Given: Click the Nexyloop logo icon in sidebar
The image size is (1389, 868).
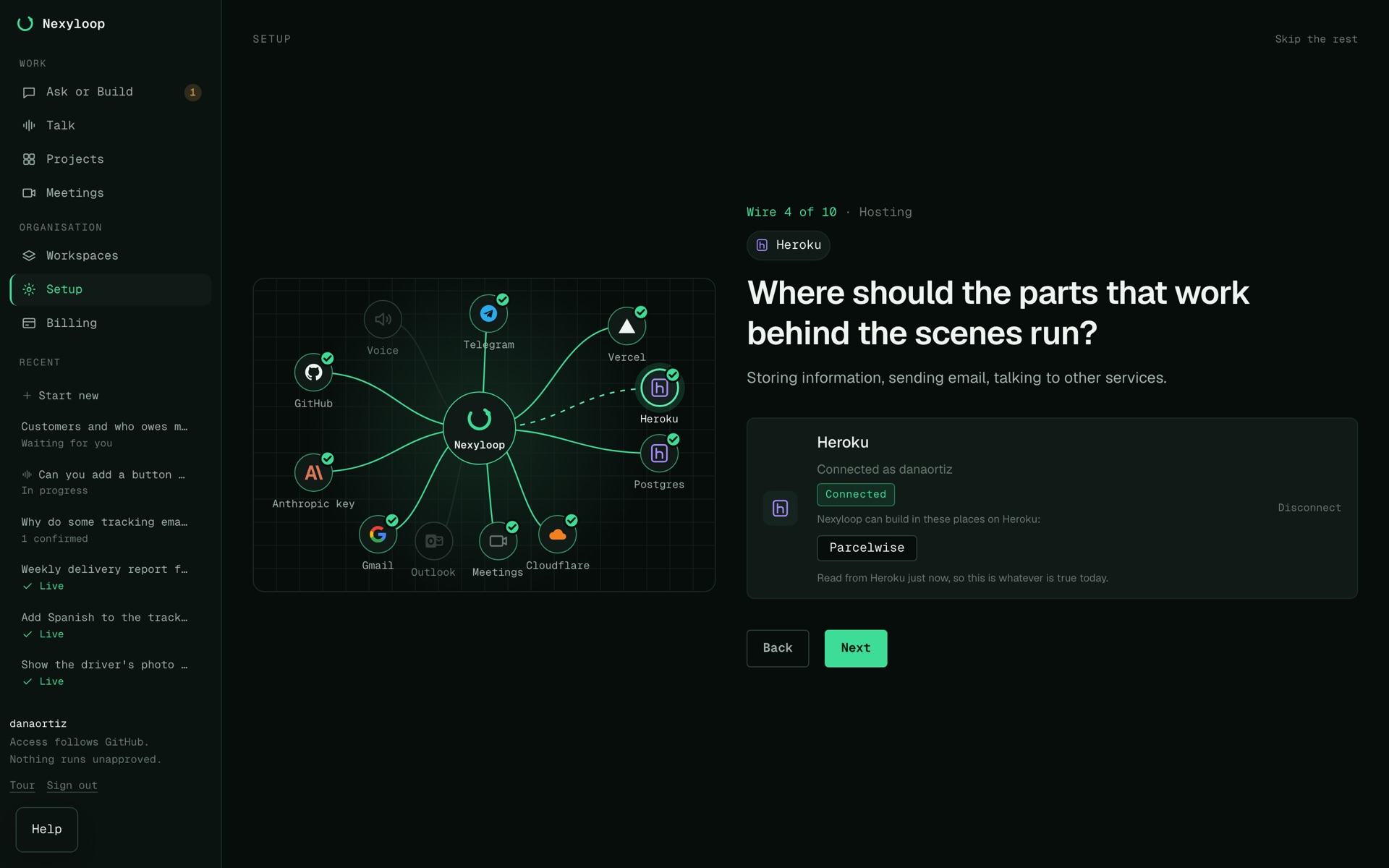Looking at the screenshot, I should 25,24.
